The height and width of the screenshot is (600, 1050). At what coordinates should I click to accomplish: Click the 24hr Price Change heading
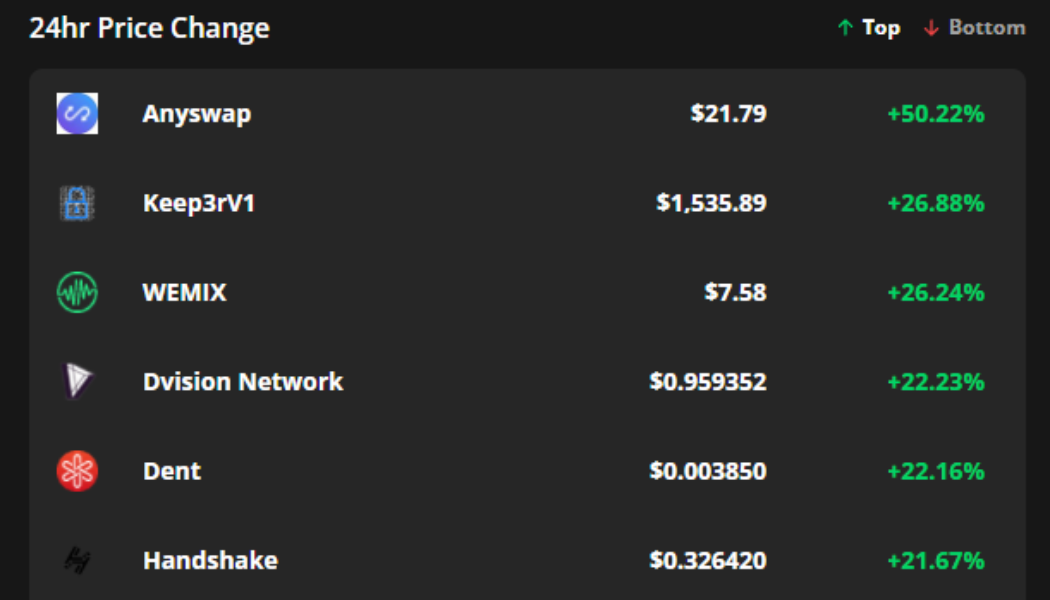coord(149,28)
